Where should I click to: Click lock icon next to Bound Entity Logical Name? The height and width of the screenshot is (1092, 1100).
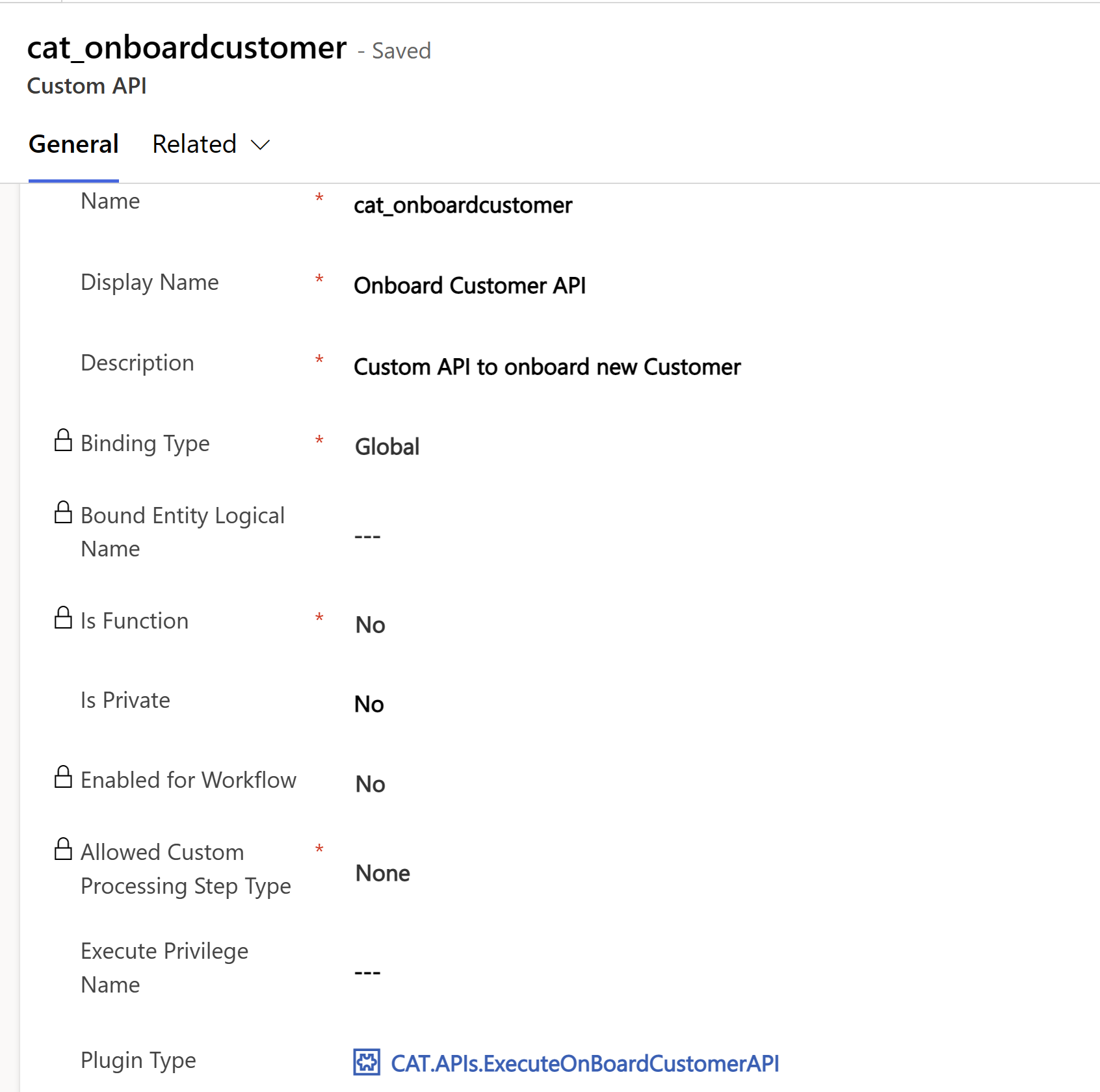63,513
